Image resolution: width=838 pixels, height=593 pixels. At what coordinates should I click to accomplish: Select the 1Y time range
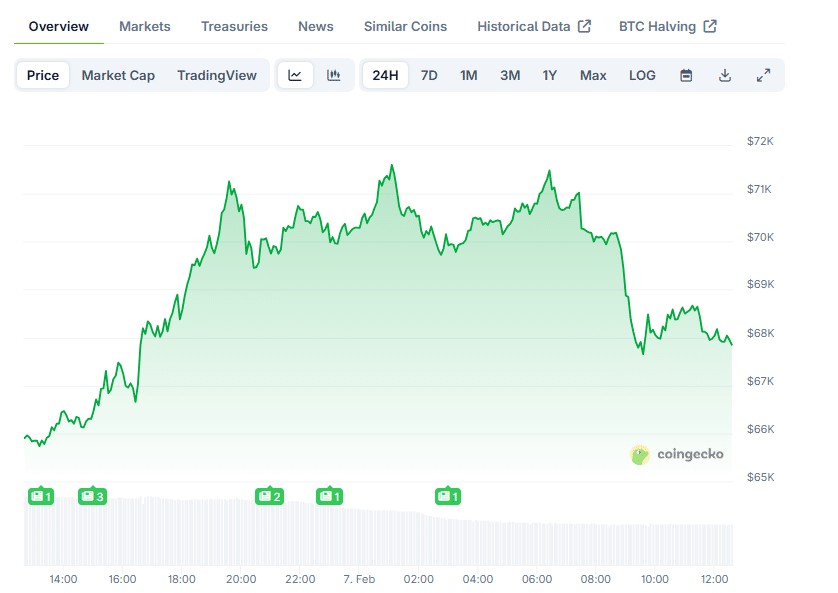click(549, 75)
